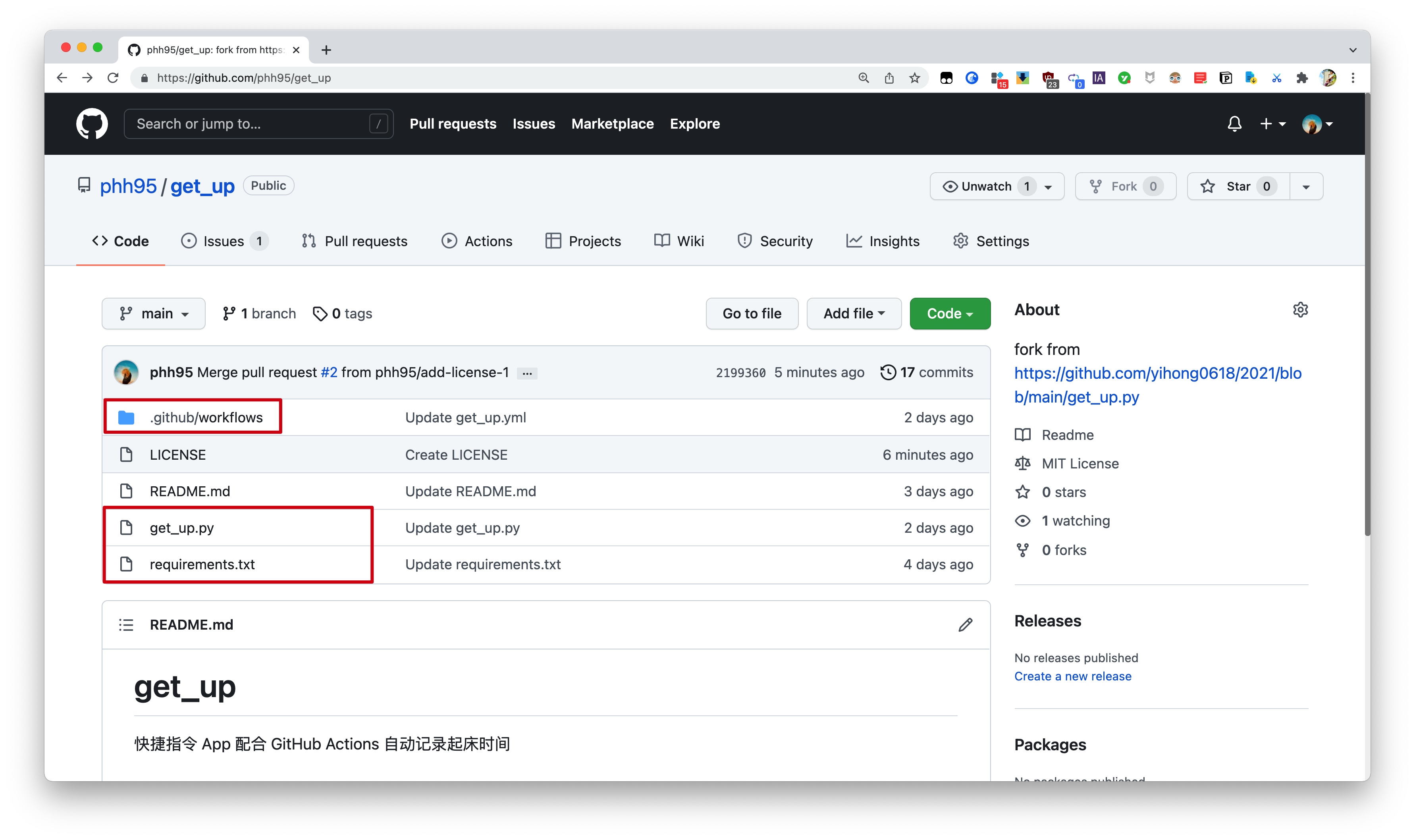Expand the Add file dropdown

(x=854, y=314)
